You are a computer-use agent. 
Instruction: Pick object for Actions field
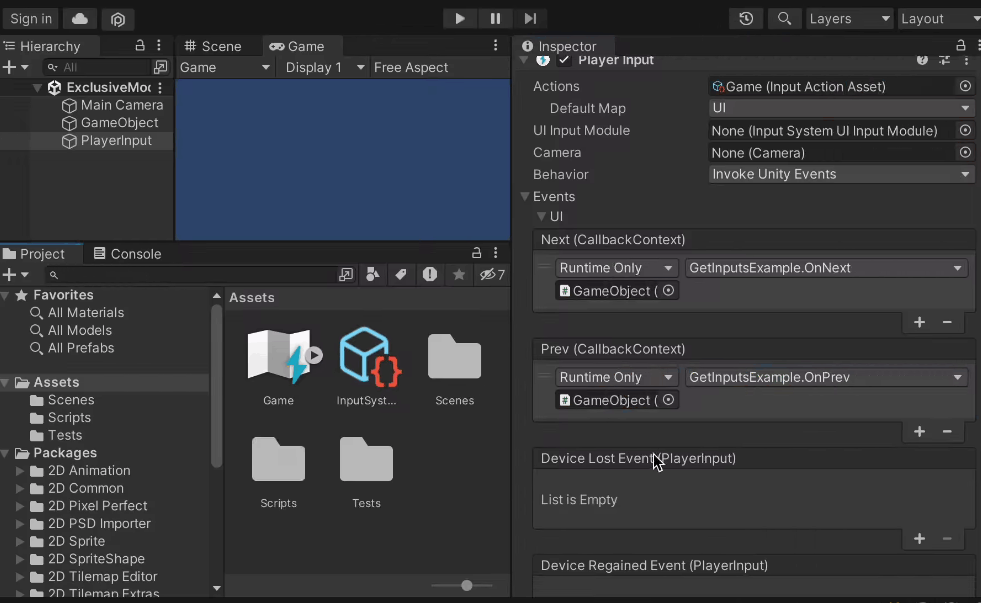tap(965, 86)
